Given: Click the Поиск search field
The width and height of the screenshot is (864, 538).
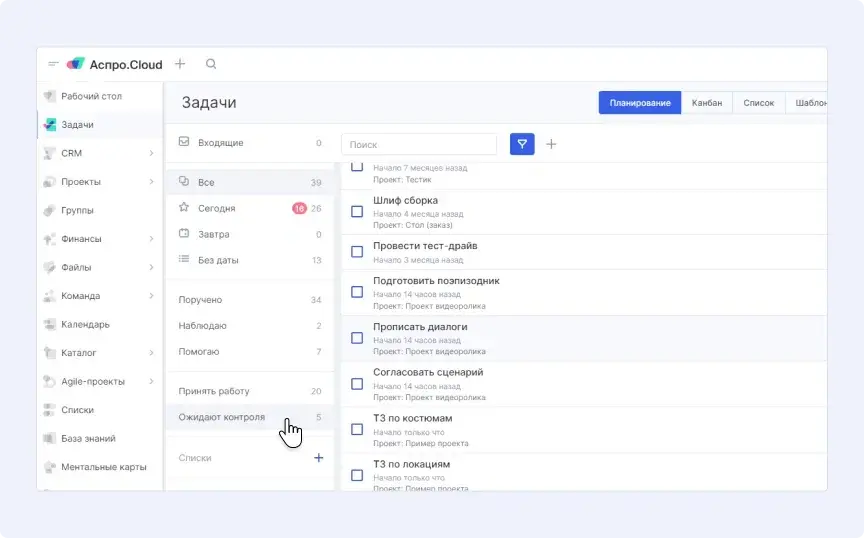Looking at the screenshot, I should tap(418, 145).
